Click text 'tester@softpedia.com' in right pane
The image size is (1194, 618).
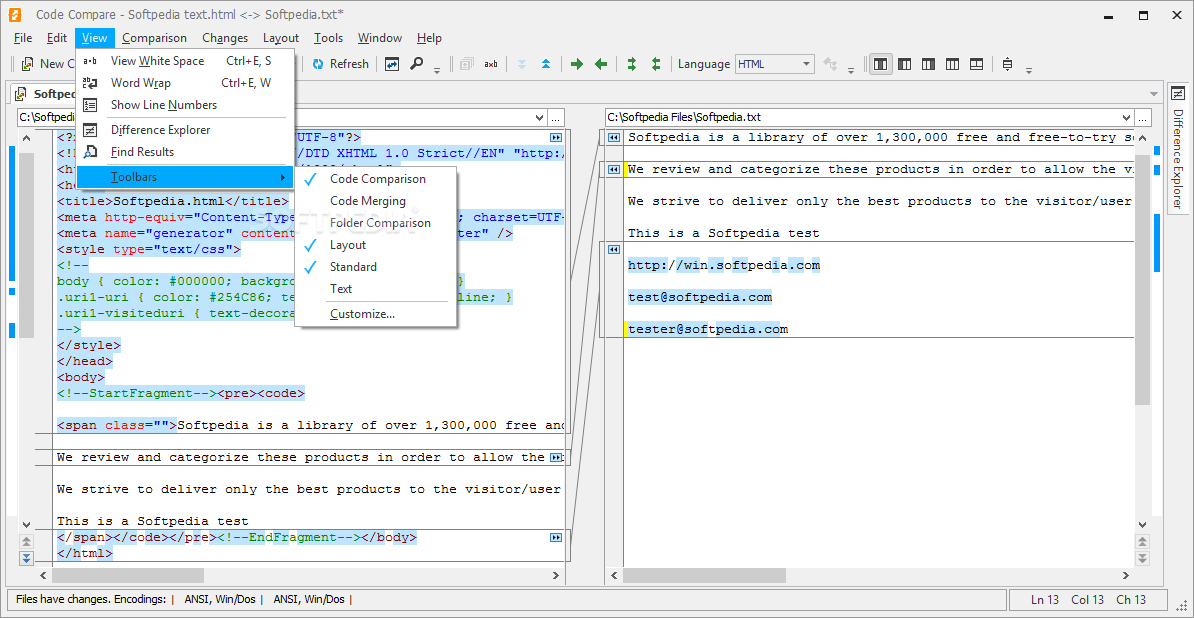point(707,330)
